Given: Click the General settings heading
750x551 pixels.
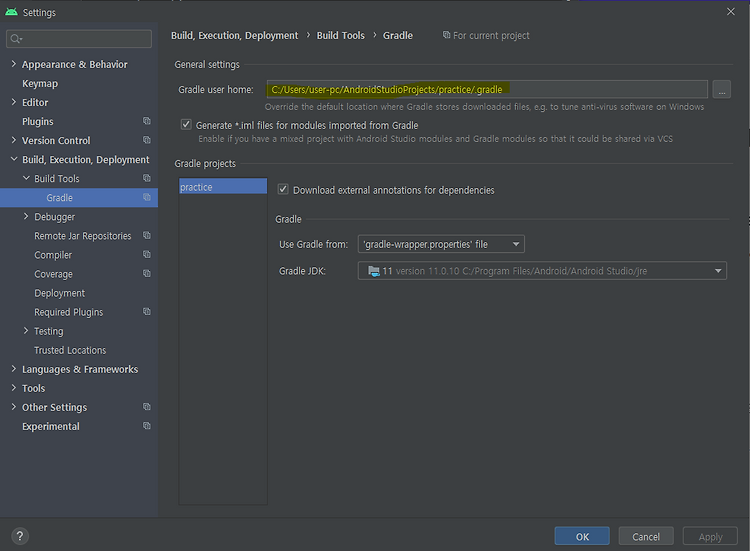Looking at the screenshot, I should 207,64.
